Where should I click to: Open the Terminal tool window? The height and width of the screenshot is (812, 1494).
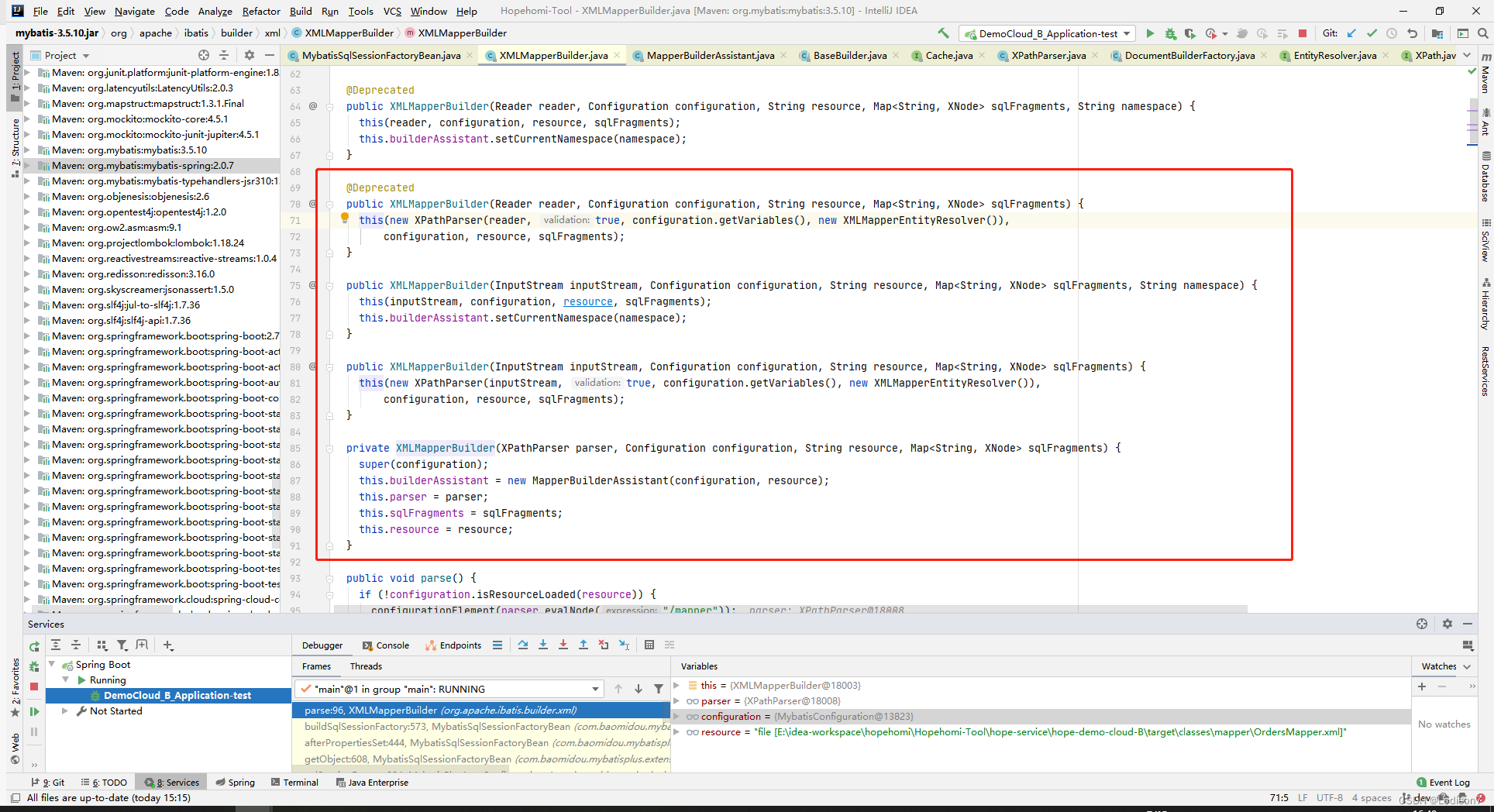pyautogui.click(x=295, y=782)
